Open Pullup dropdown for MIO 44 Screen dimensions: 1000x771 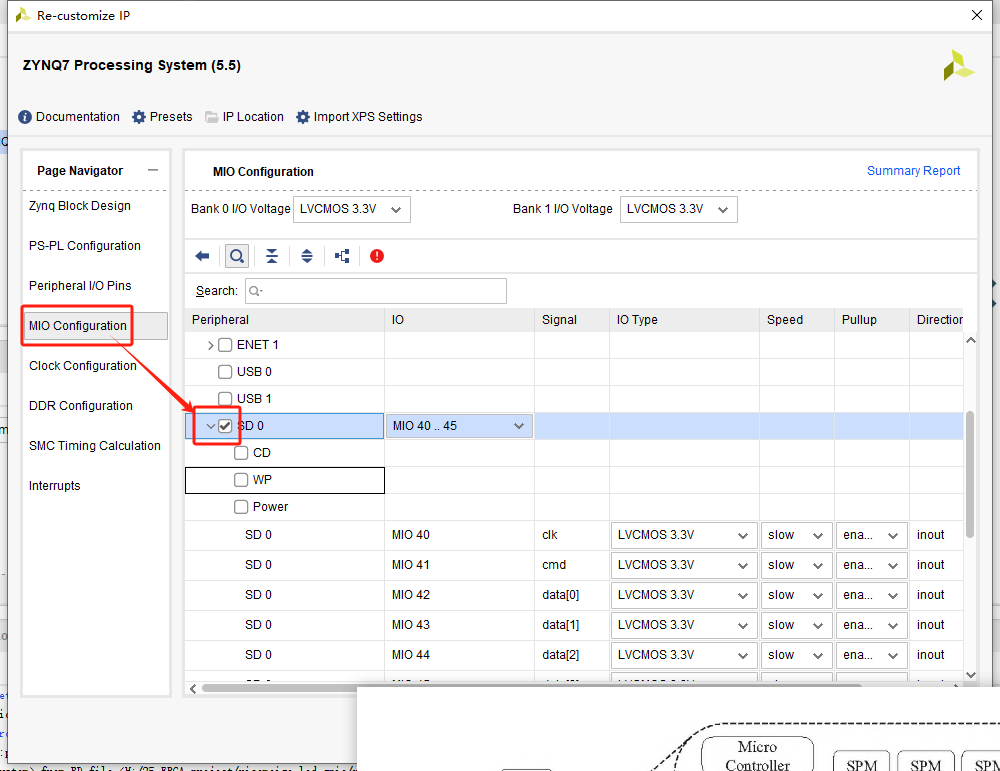[x=872, y=655]
